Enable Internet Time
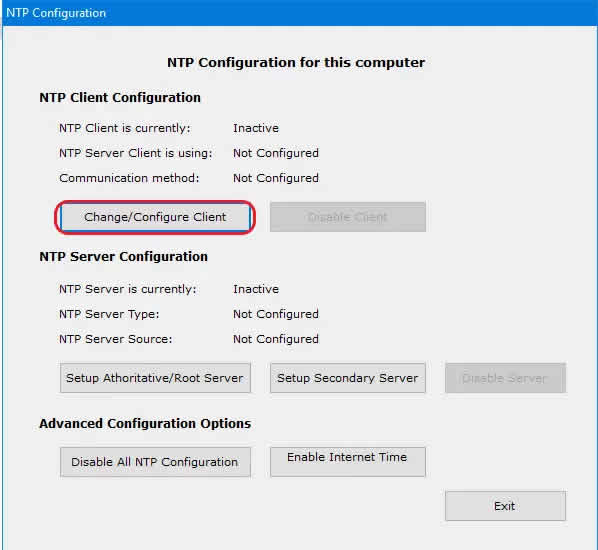Screen dimensions: 598x550 click(x=348, y=462)
